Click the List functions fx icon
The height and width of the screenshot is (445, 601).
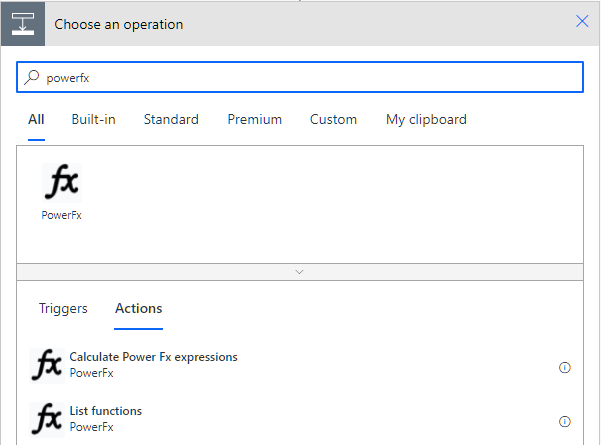click(47, 420)
